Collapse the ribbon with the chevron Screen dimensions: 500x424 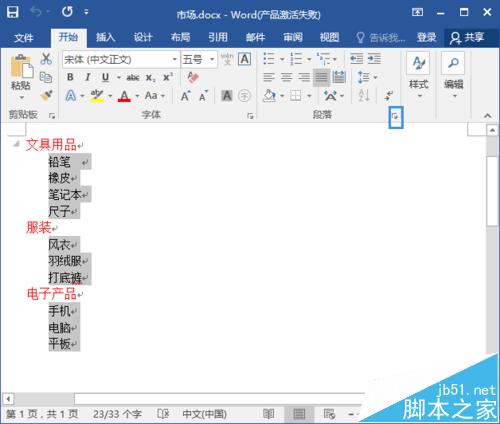487,116
